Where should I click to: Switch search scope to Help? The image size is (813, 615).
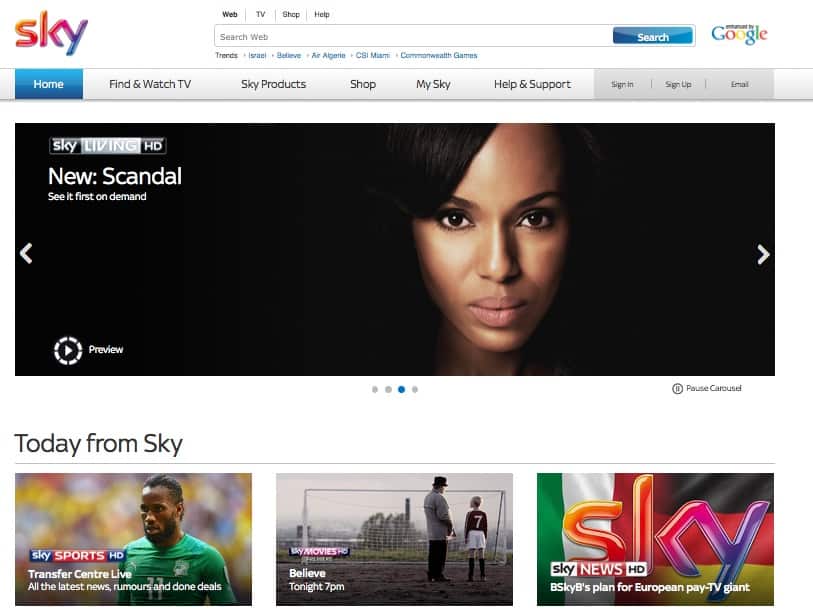click(321, 15)
